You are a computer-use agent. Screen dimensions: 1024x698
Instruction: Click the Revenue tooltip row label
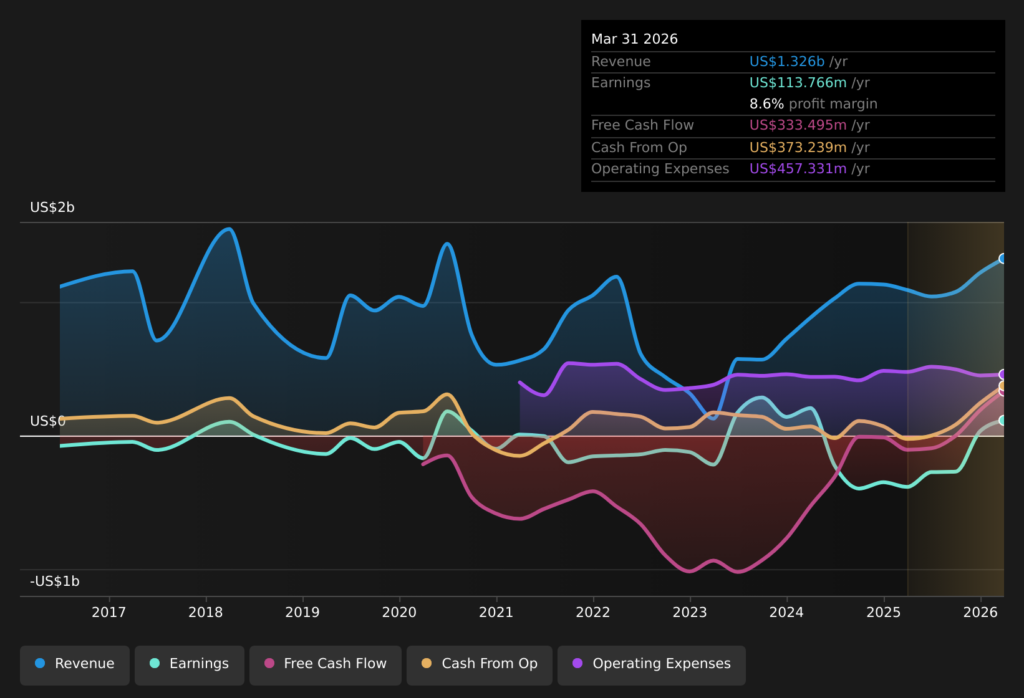tap(620, 61)
